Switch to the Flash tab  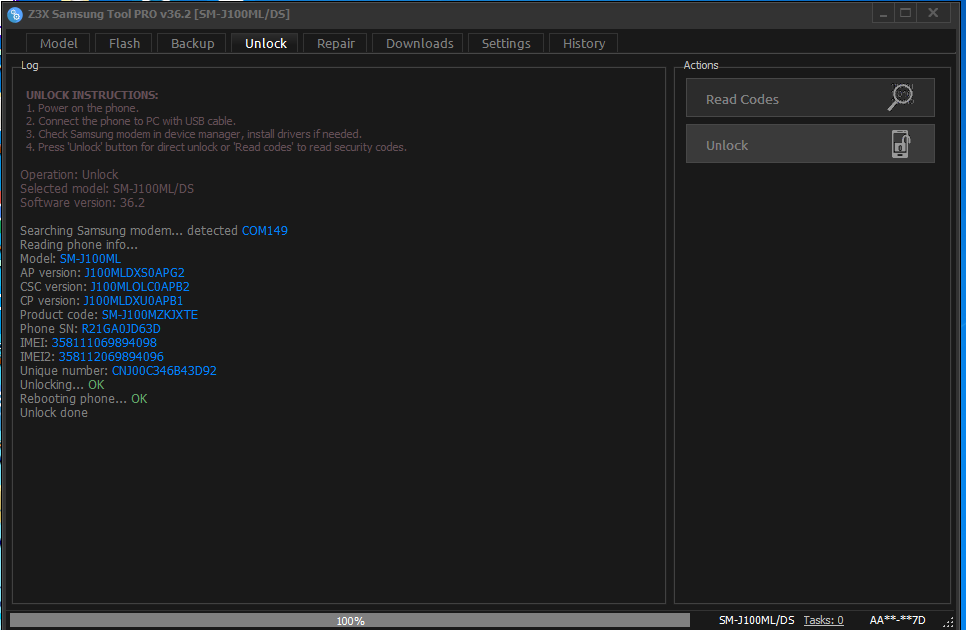point(124,44)
